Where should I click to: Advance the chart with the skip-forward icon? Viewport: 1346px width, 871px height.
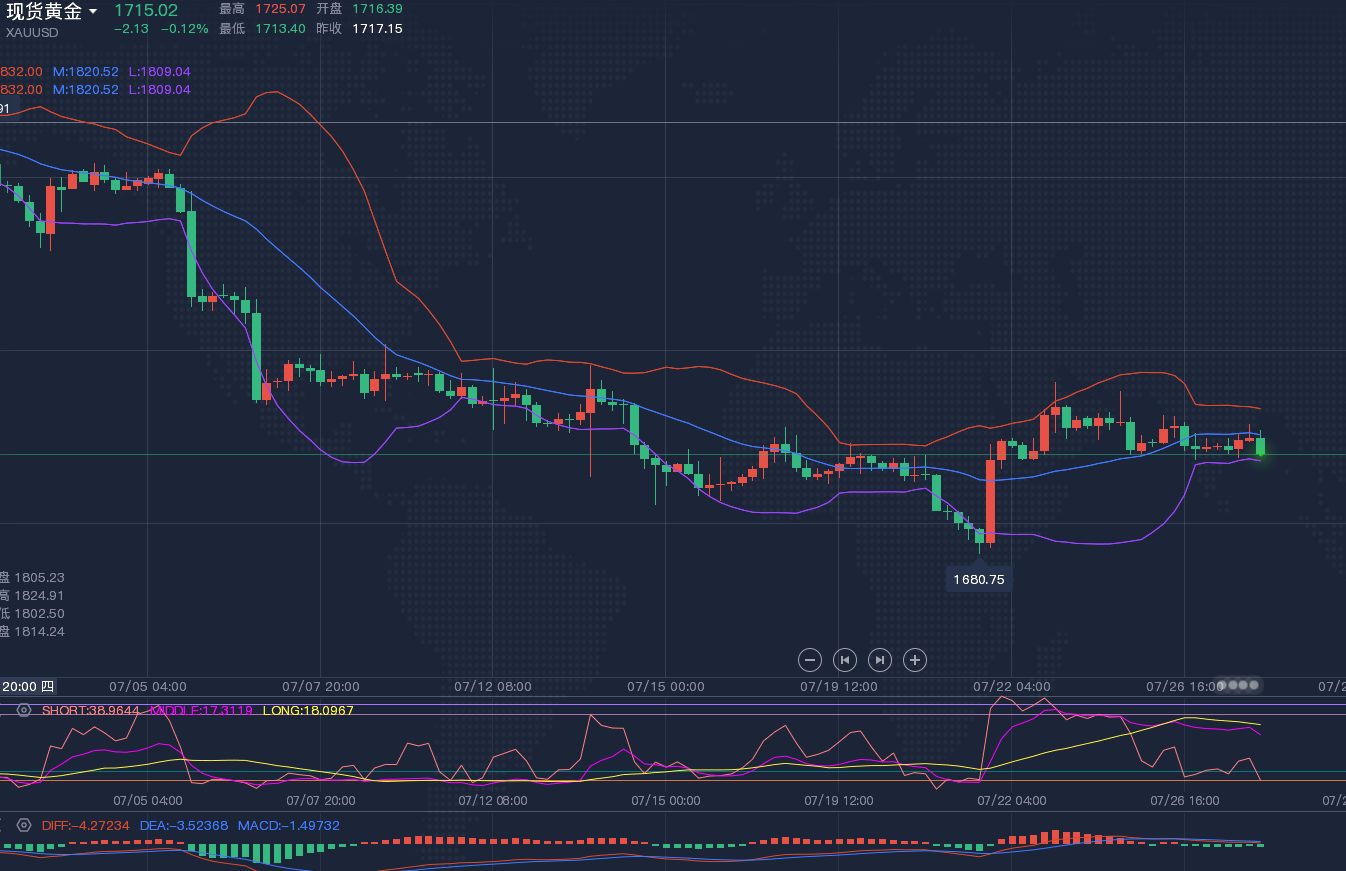[880, 659]
